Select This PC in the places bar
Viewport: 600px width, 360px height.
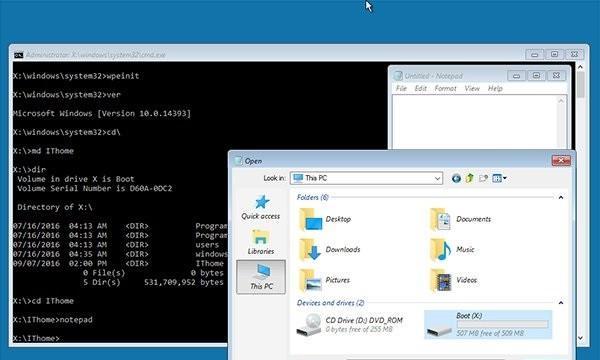(261, 277)
